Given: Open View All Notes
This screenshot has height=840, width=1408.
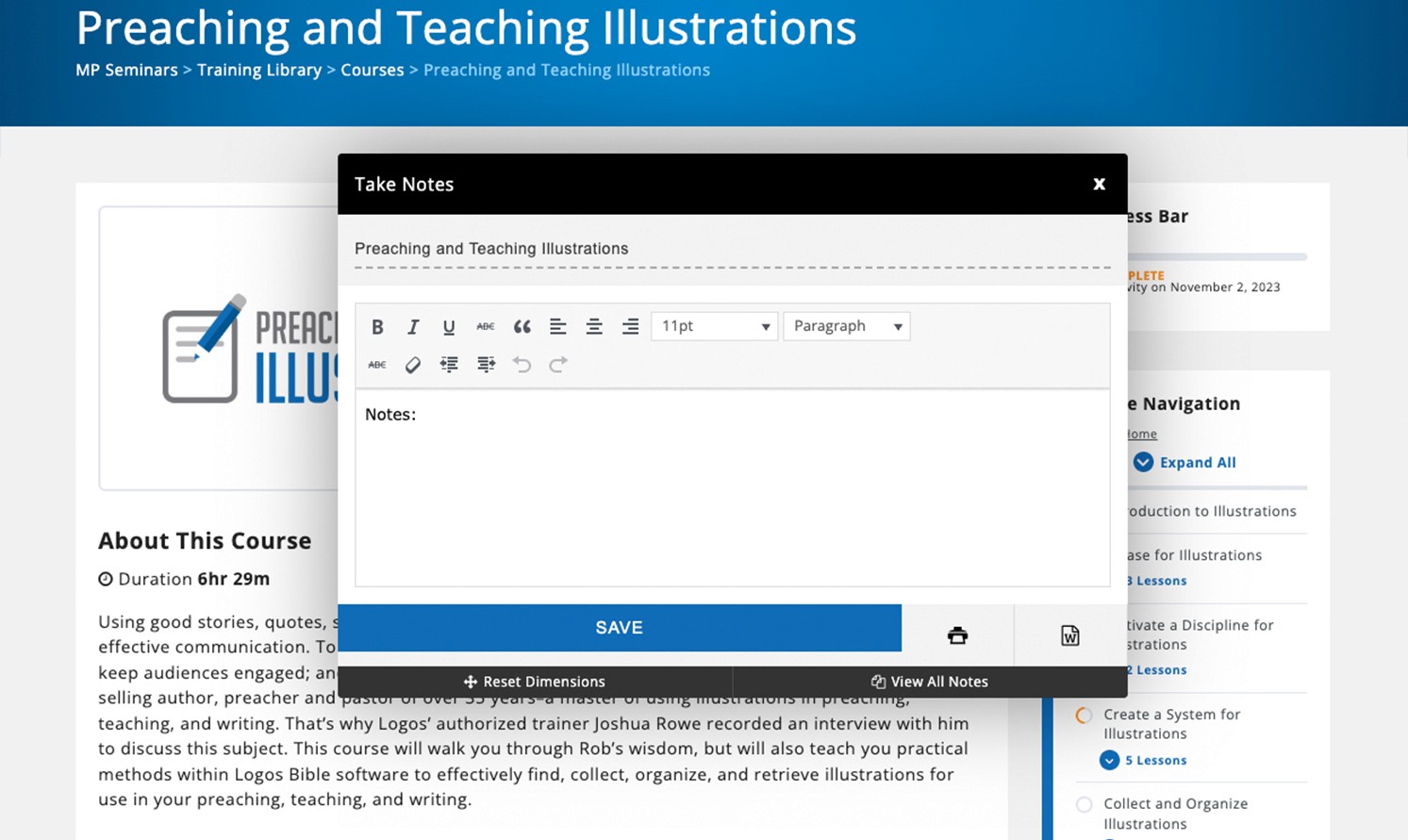Looking at the screenshot, I should coord(930,682).
